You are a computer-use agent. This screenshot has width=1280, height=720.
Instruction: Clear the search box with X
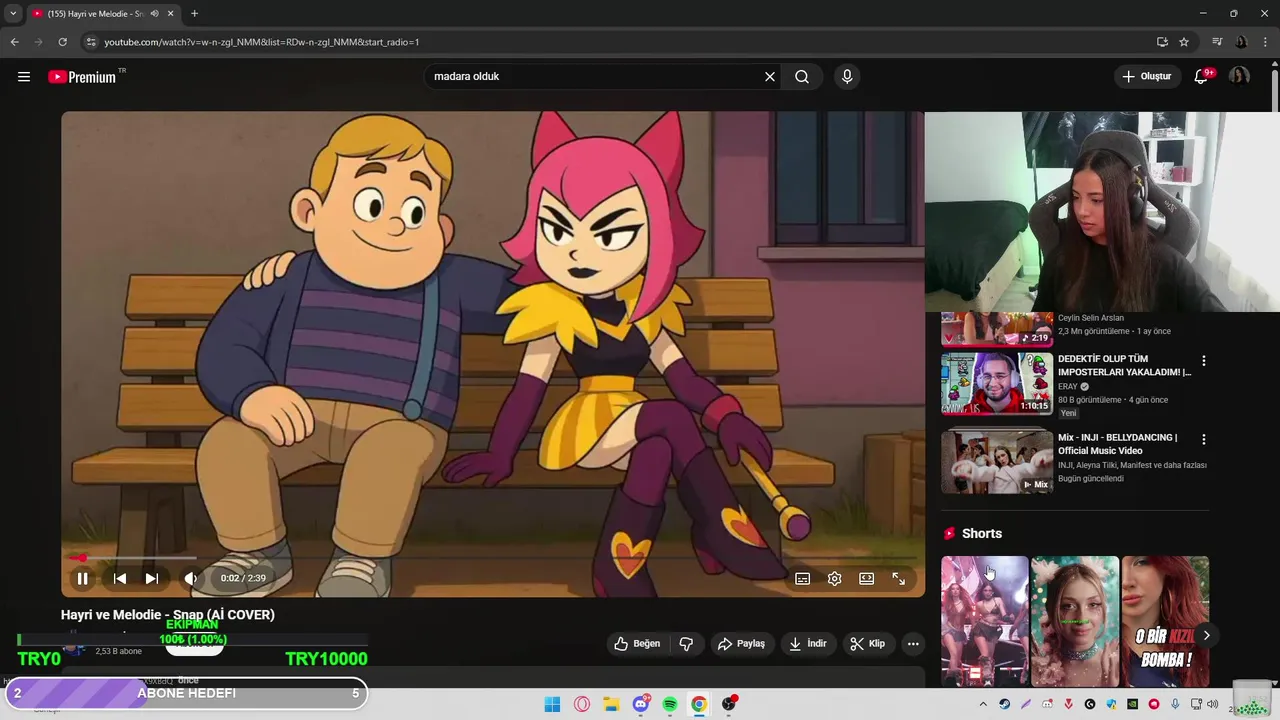(770, 76)
